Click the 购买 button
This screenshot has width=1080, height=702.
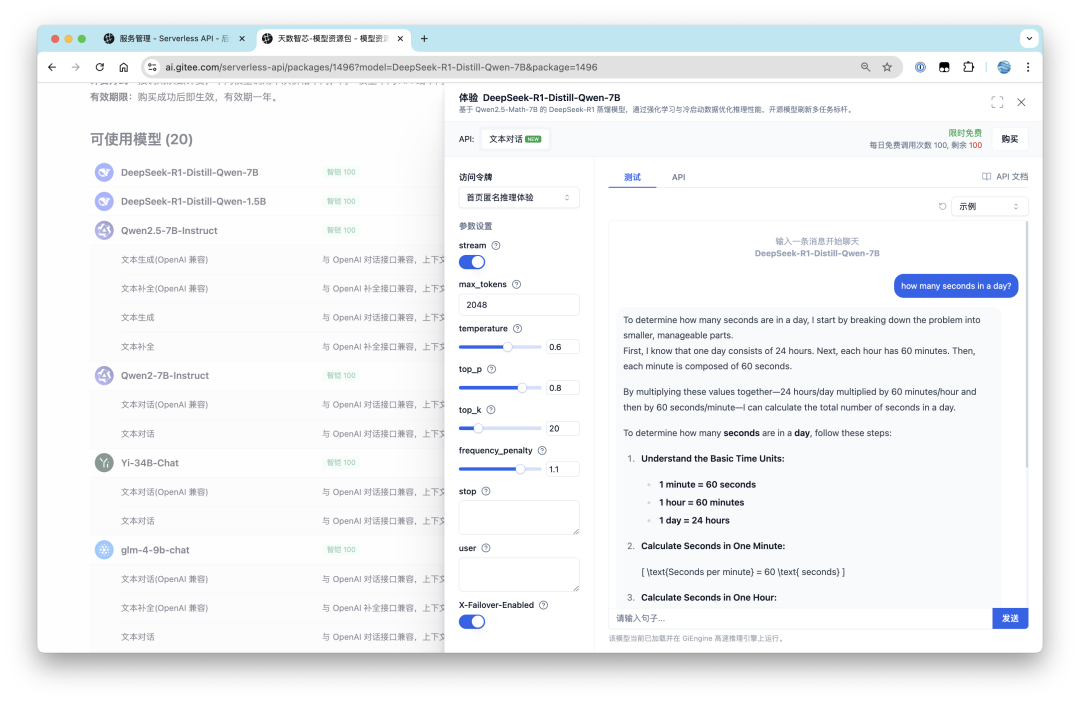pos(1010,139)
